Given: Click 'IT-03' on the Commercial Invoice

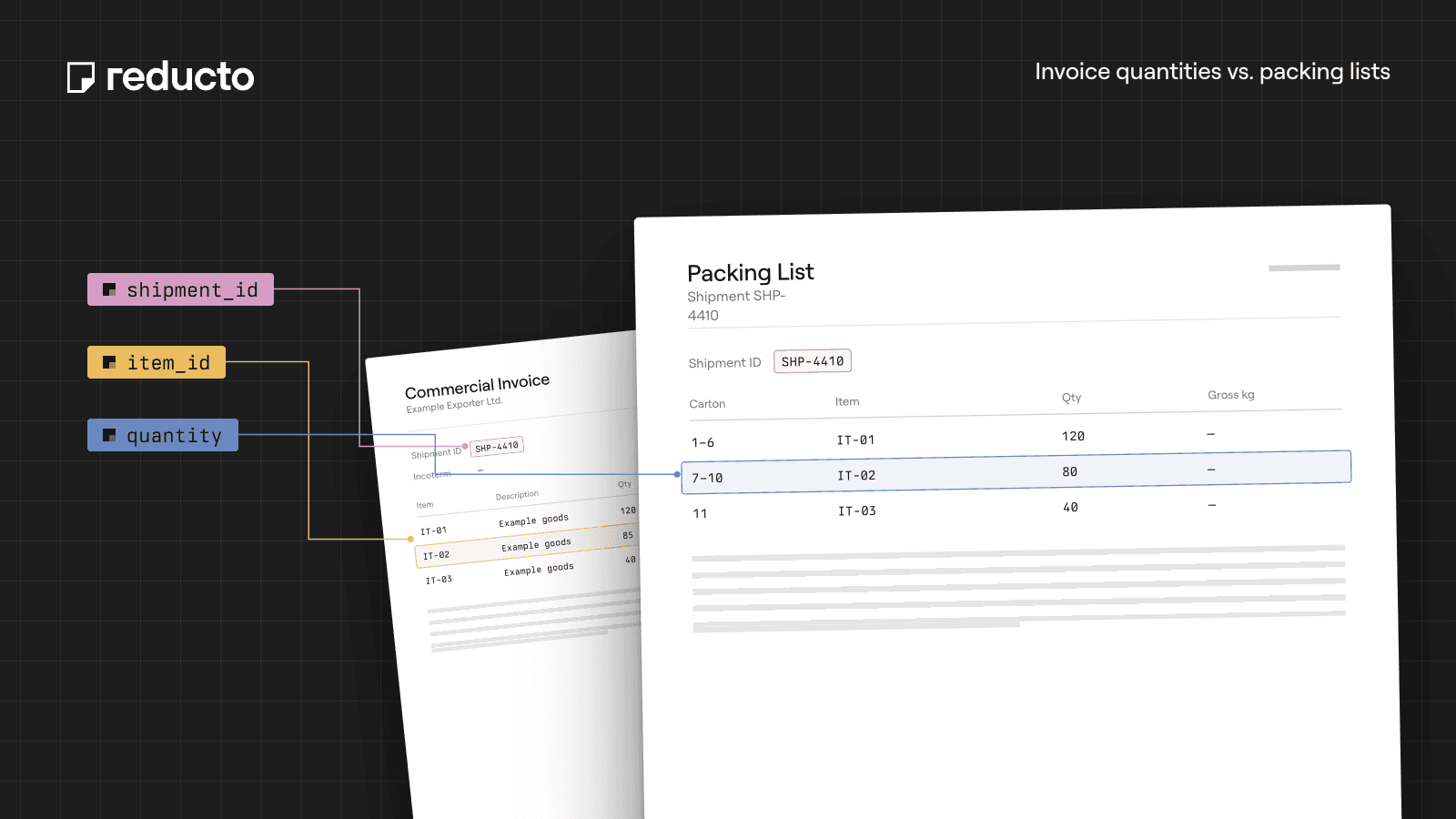Looking at the screenshot, I should 439,580.
